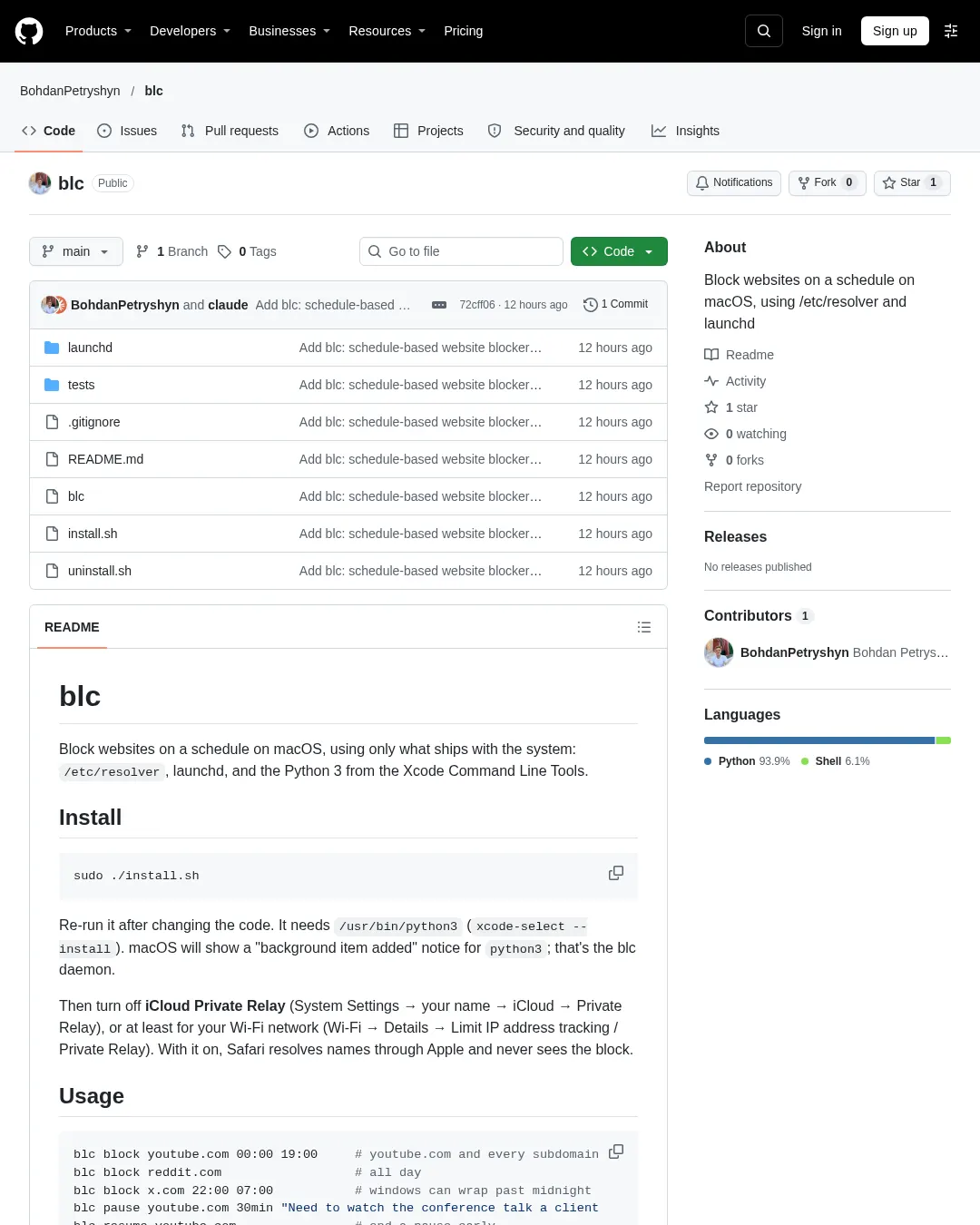Open the blc file in file list
Image resolution: width=980 pixels, height=1225 pixels.
(76, 496)
